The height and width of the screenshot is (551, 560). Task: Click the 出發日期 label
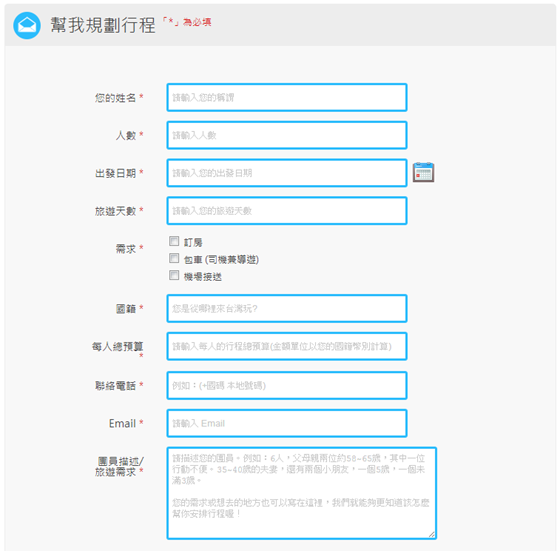click(115, 173)
